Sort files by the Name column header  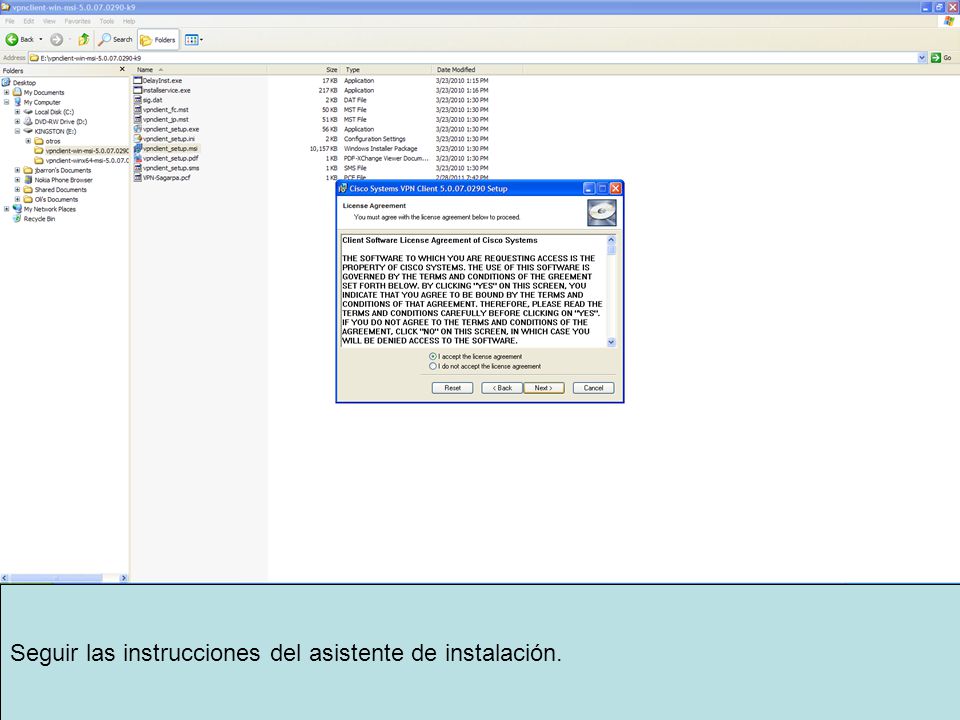coord(199,70)
